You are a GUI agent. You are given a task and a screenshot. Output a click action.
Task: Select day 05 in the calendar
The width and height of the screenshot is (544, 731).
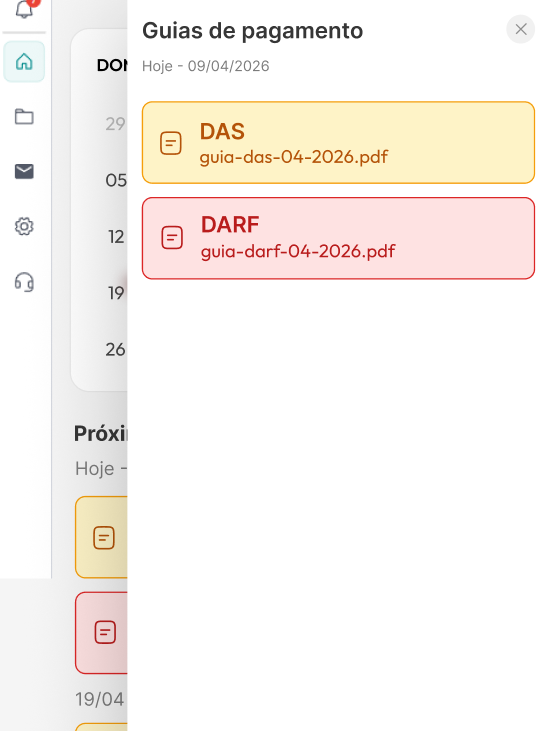tap(116, 180)
